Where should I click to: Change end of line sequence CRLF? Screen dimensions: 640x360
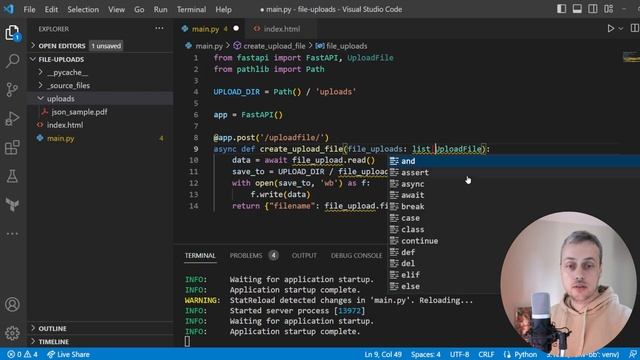coord(486,354)
